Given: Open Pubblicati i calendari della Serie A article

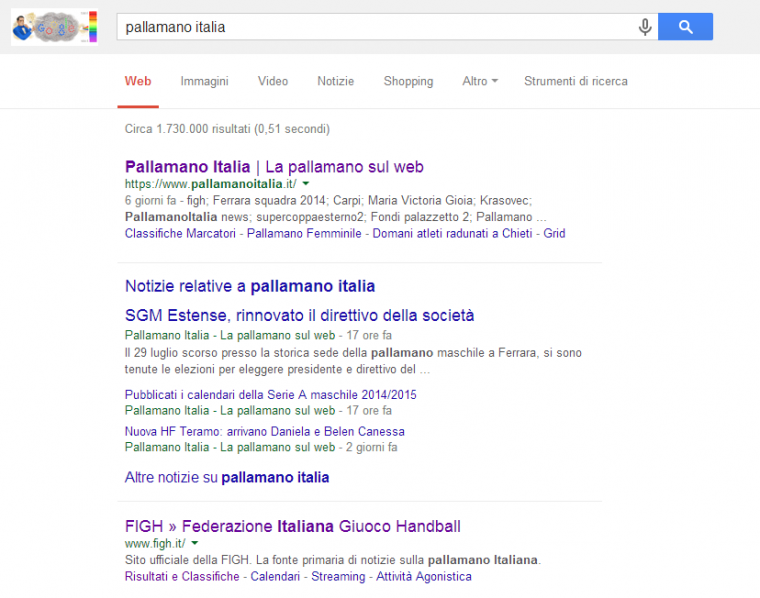Looking at the screenshot, I should 270,395.
